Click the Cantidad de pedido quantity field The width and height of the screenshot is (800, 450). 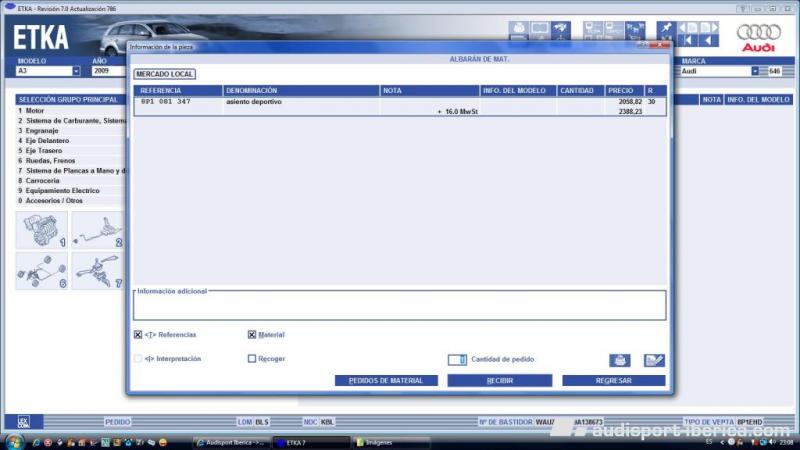[457, 360]
